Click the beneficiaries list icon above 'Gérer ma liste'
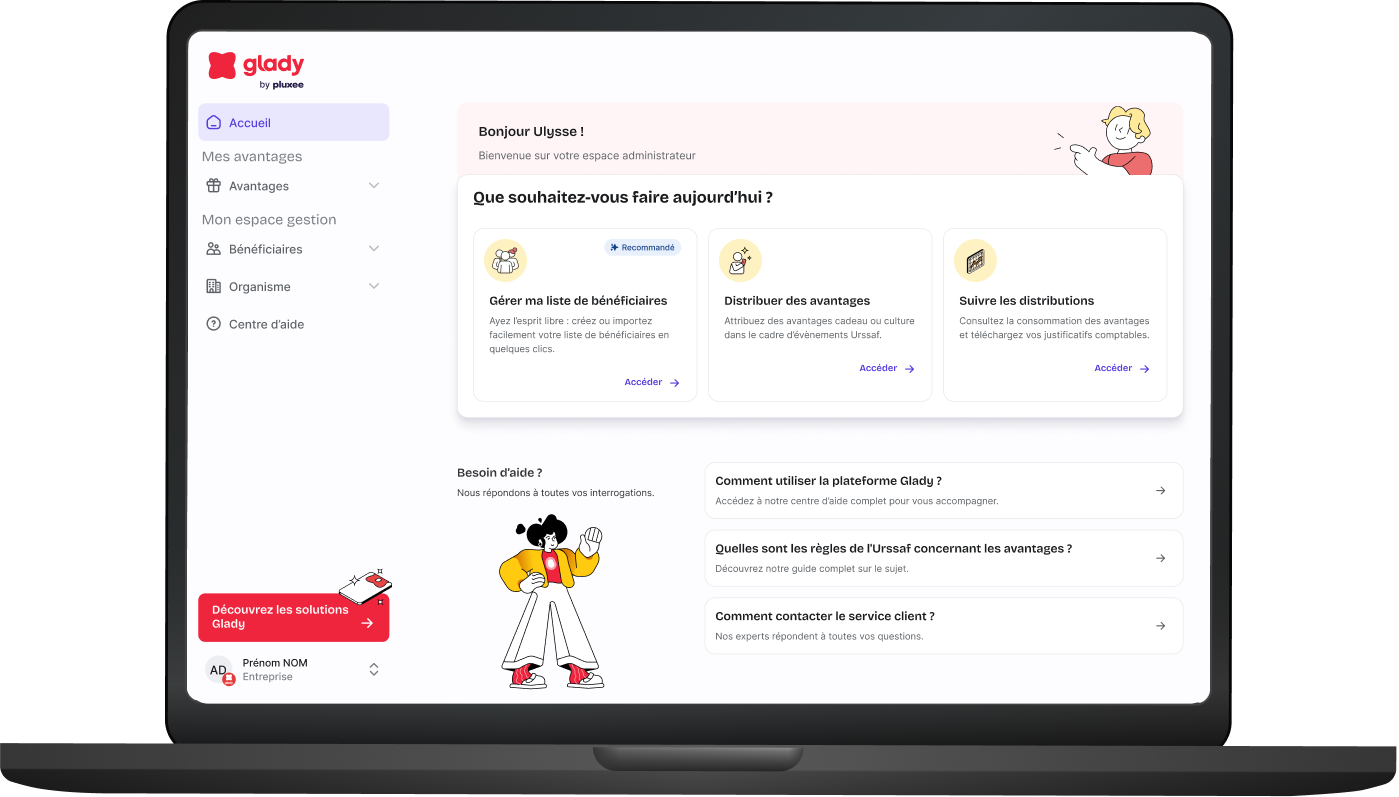The image size is (1399, 797). click(x=505, y=259)
